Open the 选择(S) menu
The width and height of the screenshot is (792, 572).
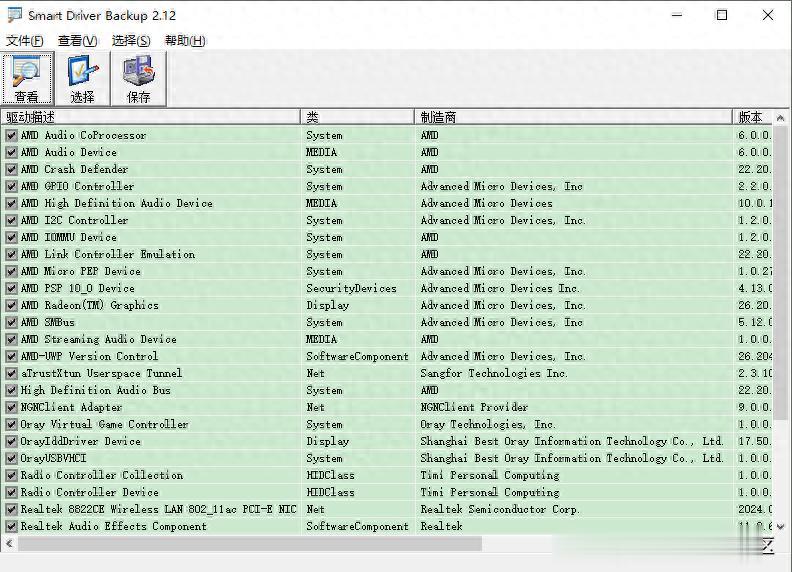(131, 40)
